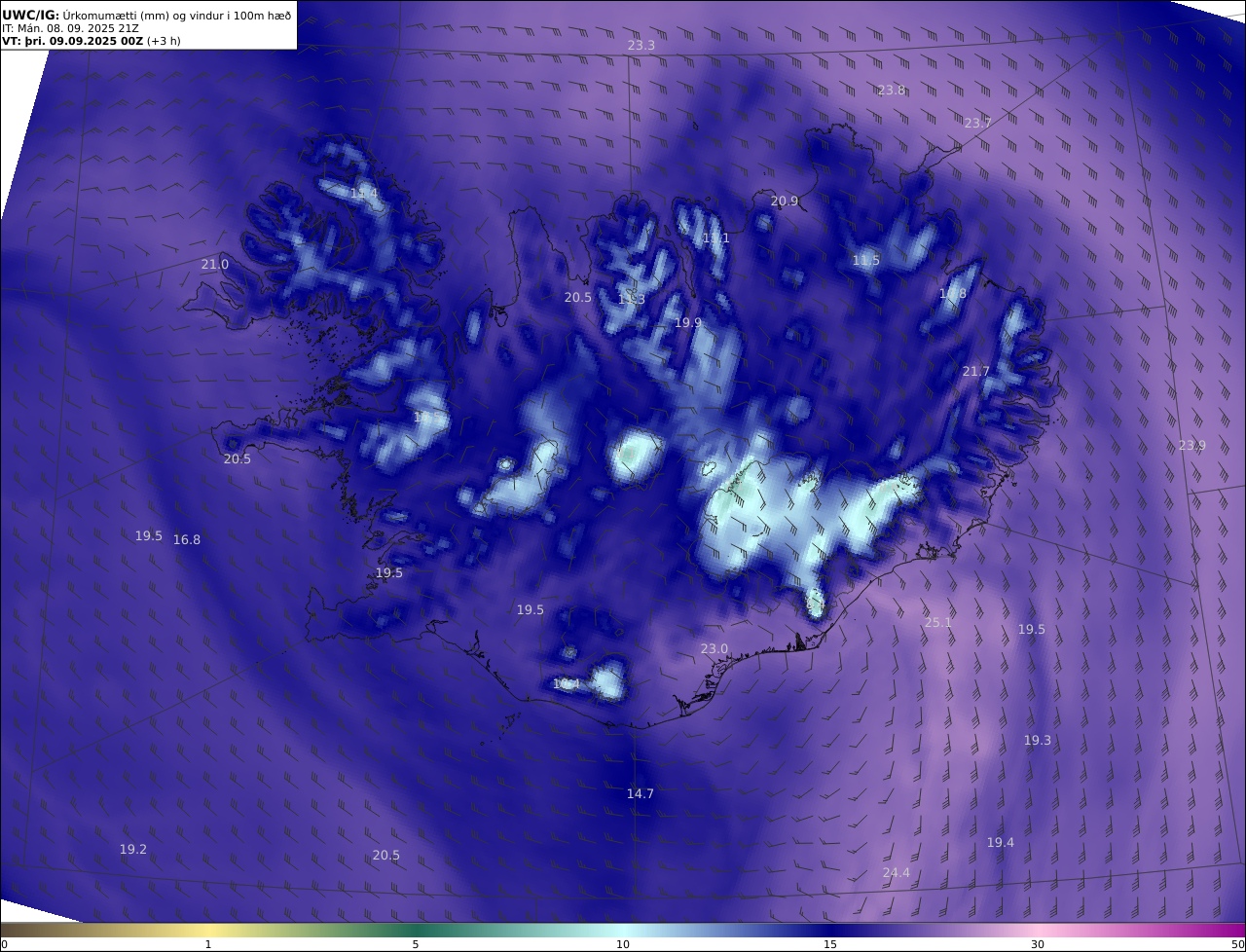Click the 25.1 value label
This screenshot has width=1246, height=952.
[x=937, y=622]
